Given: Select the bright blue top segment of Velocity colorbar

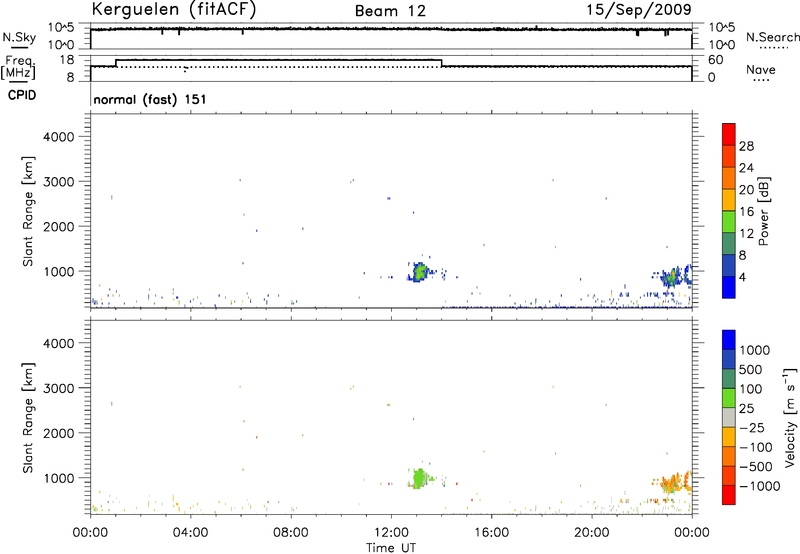Looking at the screenshot, I should pyautogui.click(x=729, y=340).
